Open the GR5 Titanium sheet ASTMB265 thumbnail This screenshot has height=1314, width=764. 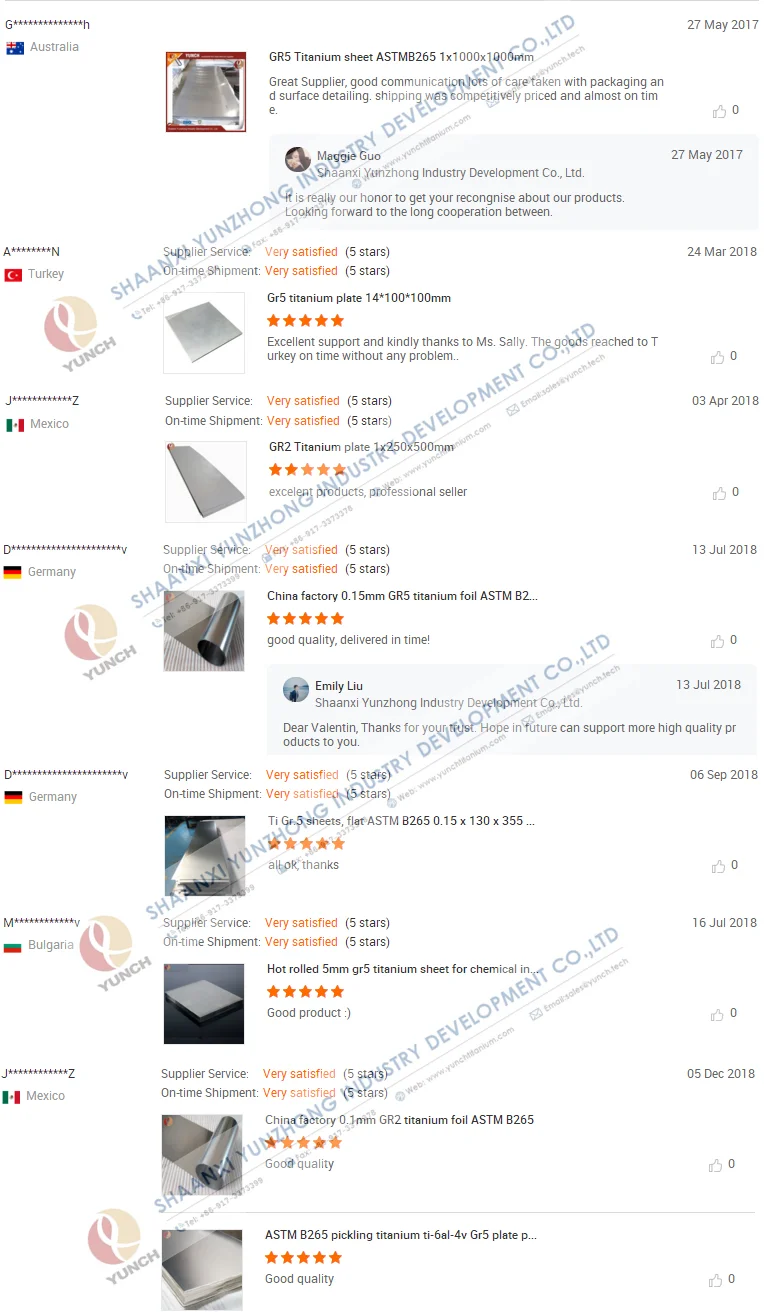[206, 92]
